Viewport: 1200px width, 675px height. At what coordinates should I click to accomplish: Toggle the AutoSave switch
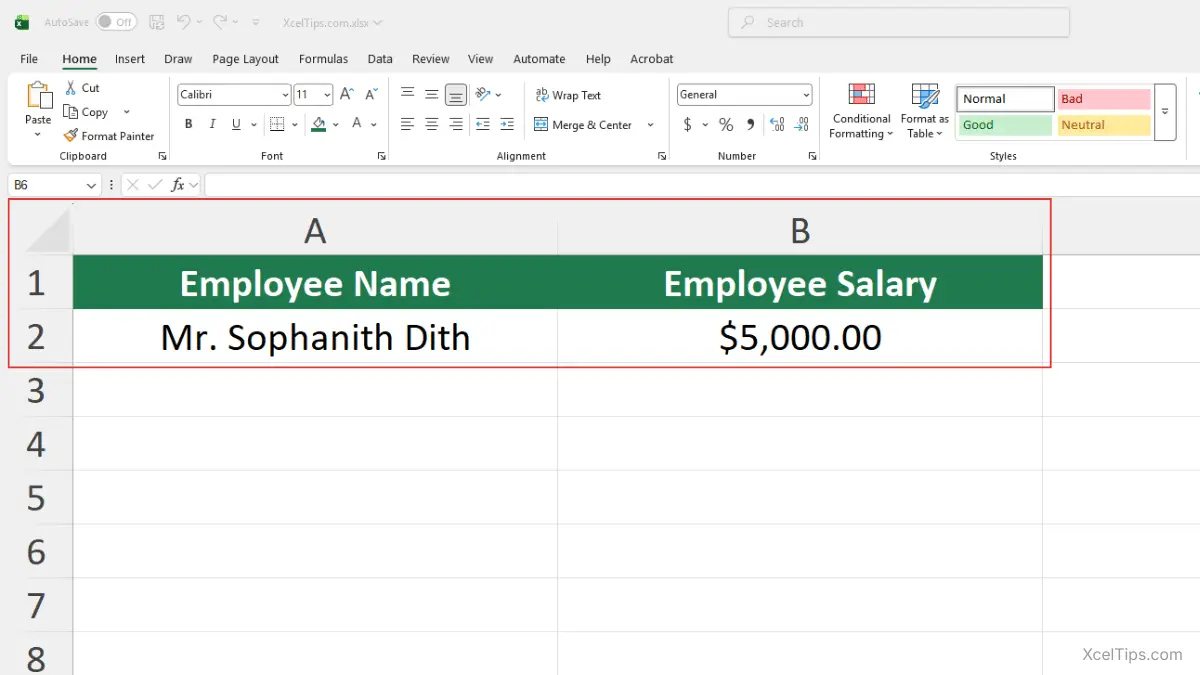(x=117, y=22)
